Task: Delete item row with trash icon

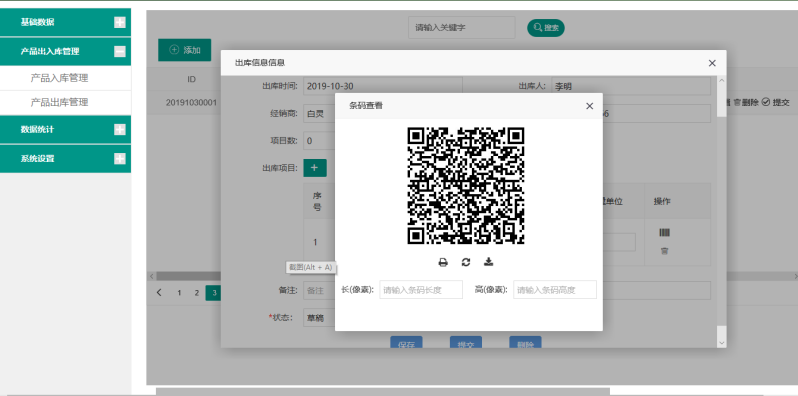Action: pyautogui.click(x=664, y=251)
